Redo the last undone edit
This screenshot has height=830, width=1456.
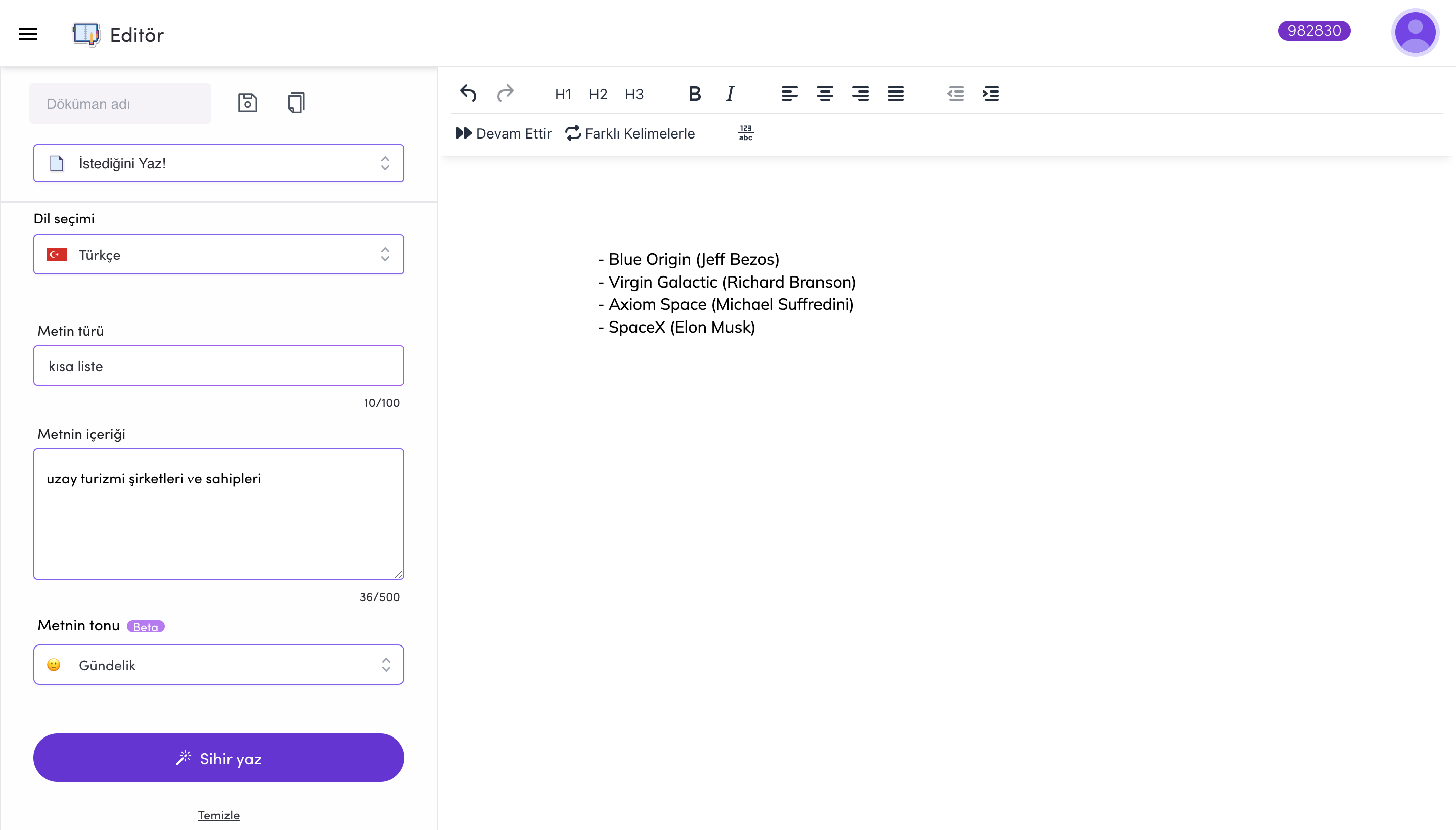point(505,93)
